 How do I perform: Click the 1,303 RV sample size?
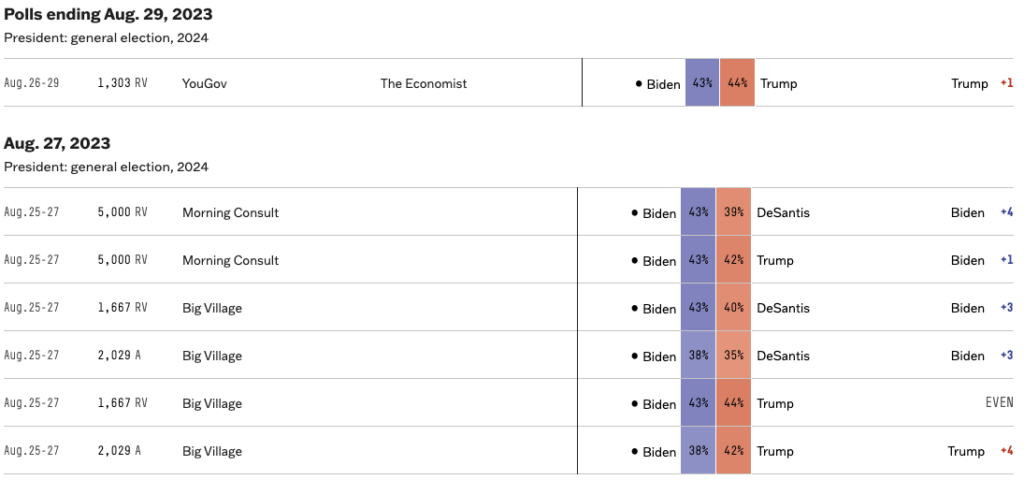pos(122,84)
